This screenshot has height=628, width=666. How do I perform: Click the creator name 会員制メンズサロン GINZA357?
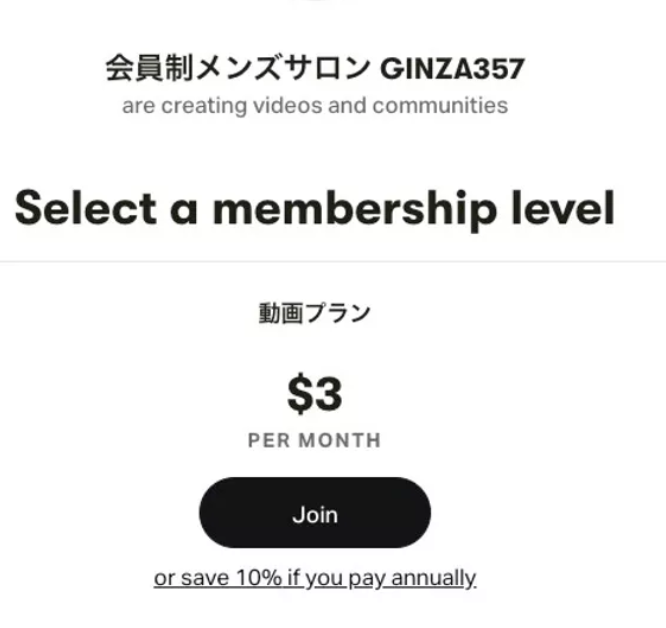(315, 69)
